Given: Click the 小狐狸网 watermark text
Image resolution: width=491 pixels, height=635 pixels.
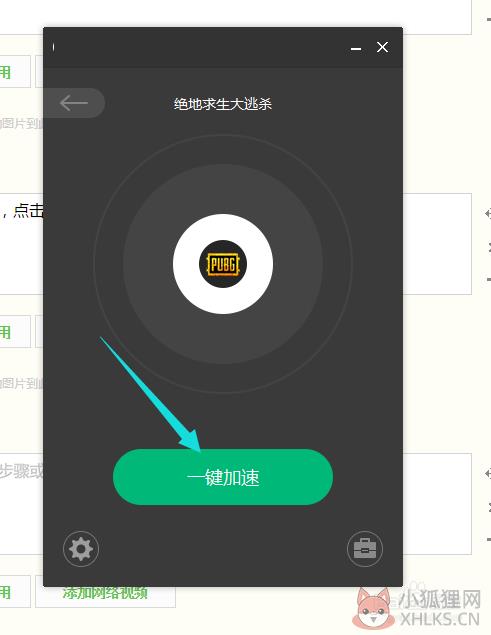Looking at the screenshot, I should tap(439, 599).
